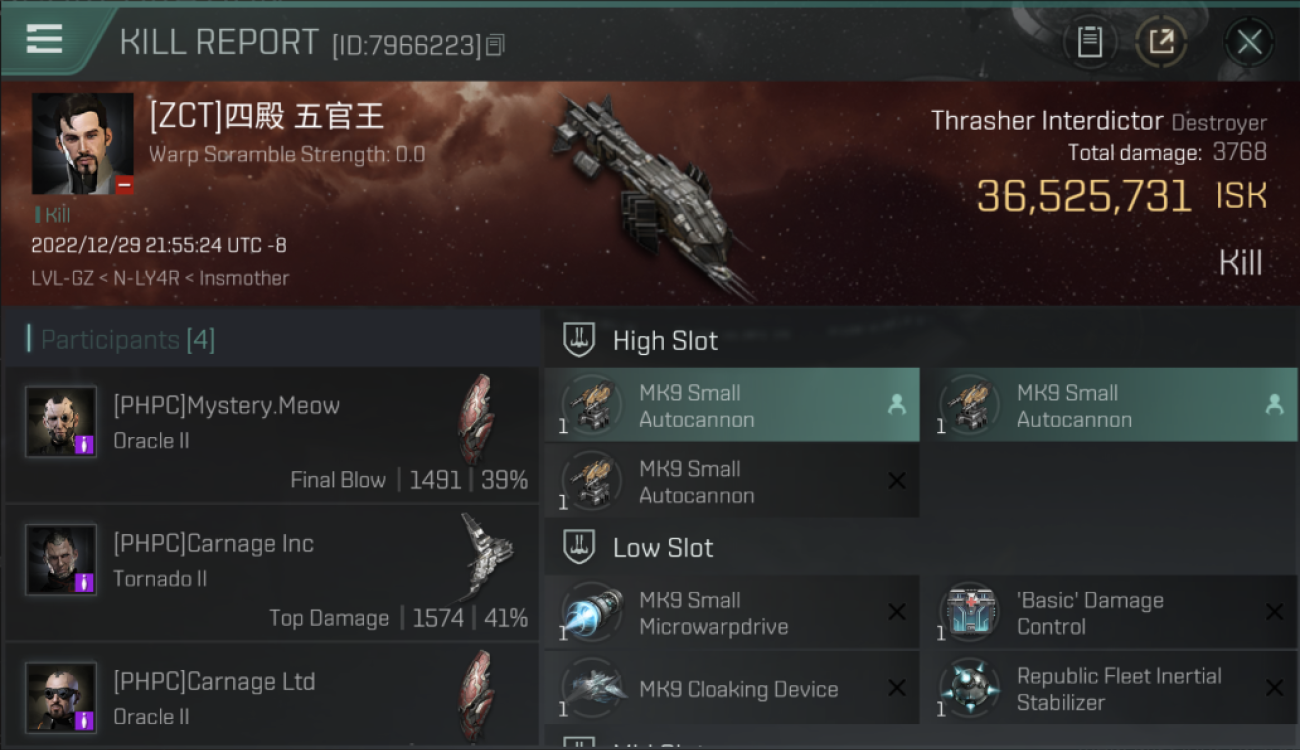
Task: View victim pilot portrait
Action: pos(83,144)
